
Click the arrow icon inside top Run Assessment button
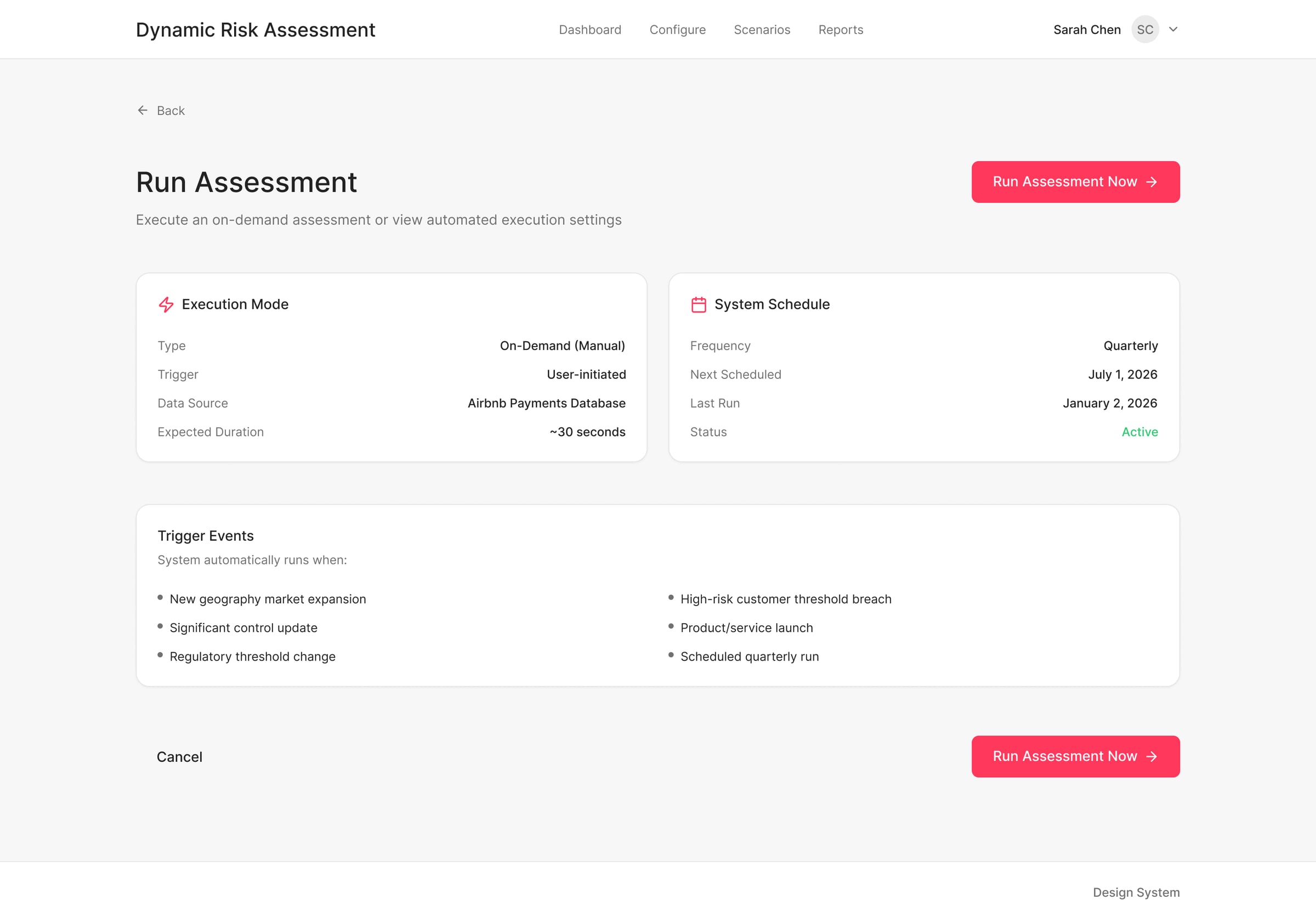(x=1151, y=182)
